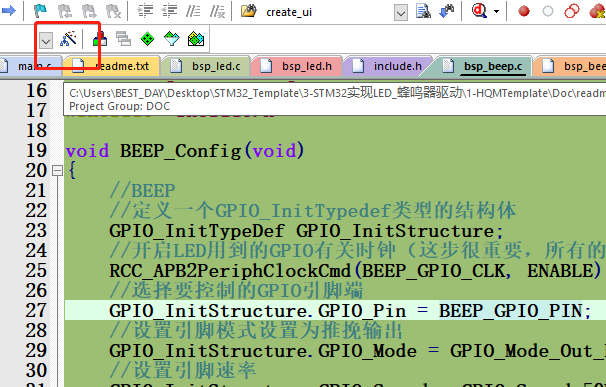Open Manage Project Items icon
Screen dimensions: 606x387
coord(100,39)
